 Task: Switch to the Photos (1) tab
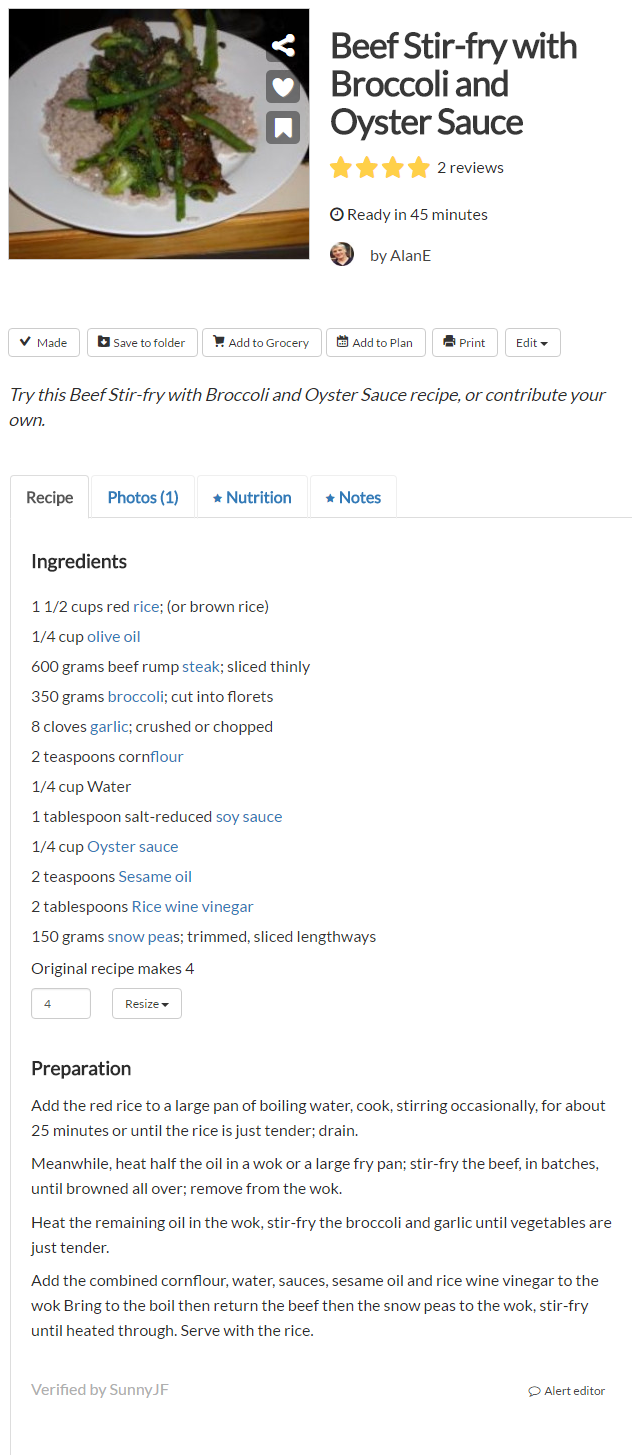pos(143,497)
